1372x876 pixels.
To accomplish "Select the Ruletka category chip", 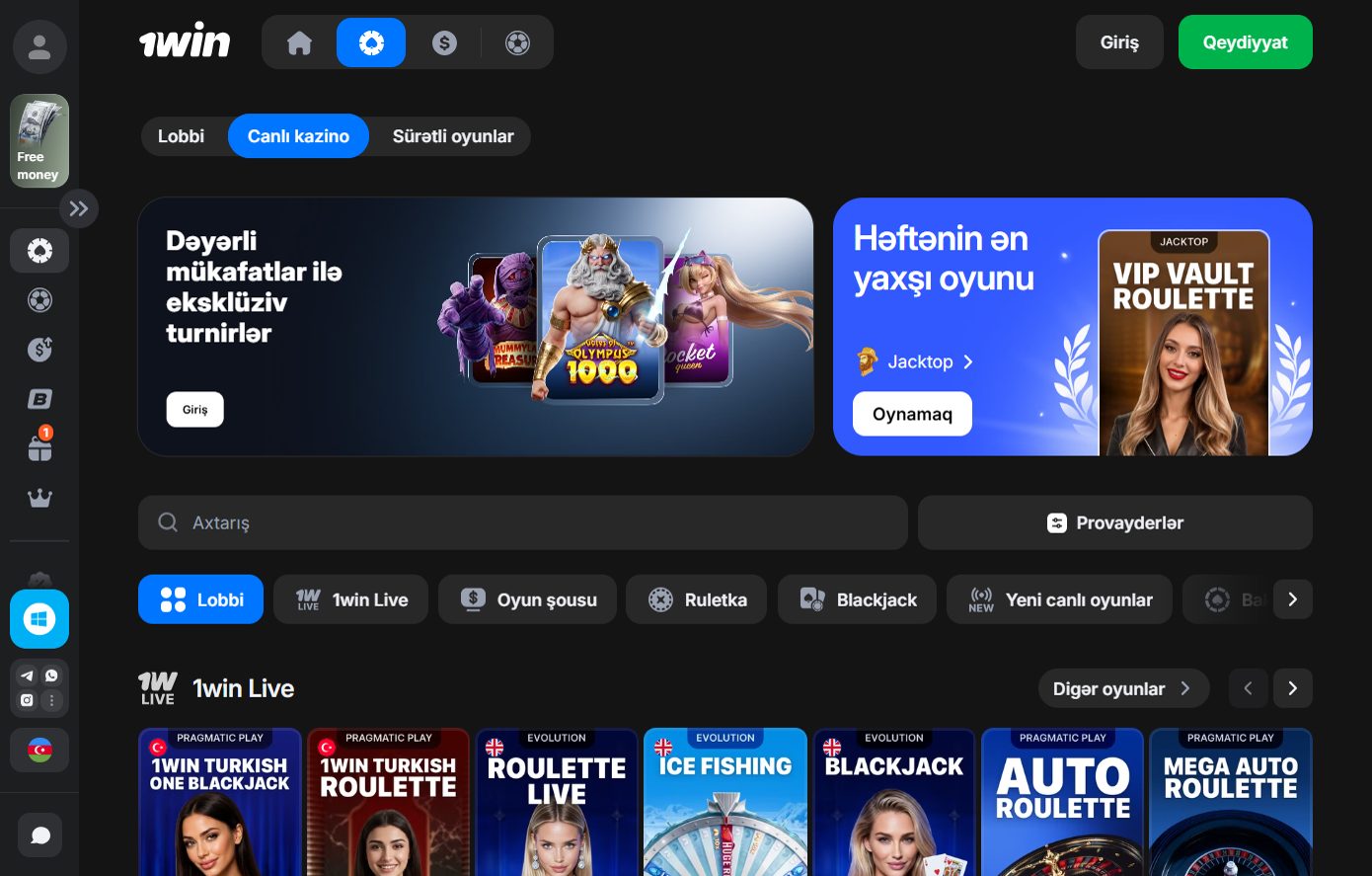I will (696, 599).
